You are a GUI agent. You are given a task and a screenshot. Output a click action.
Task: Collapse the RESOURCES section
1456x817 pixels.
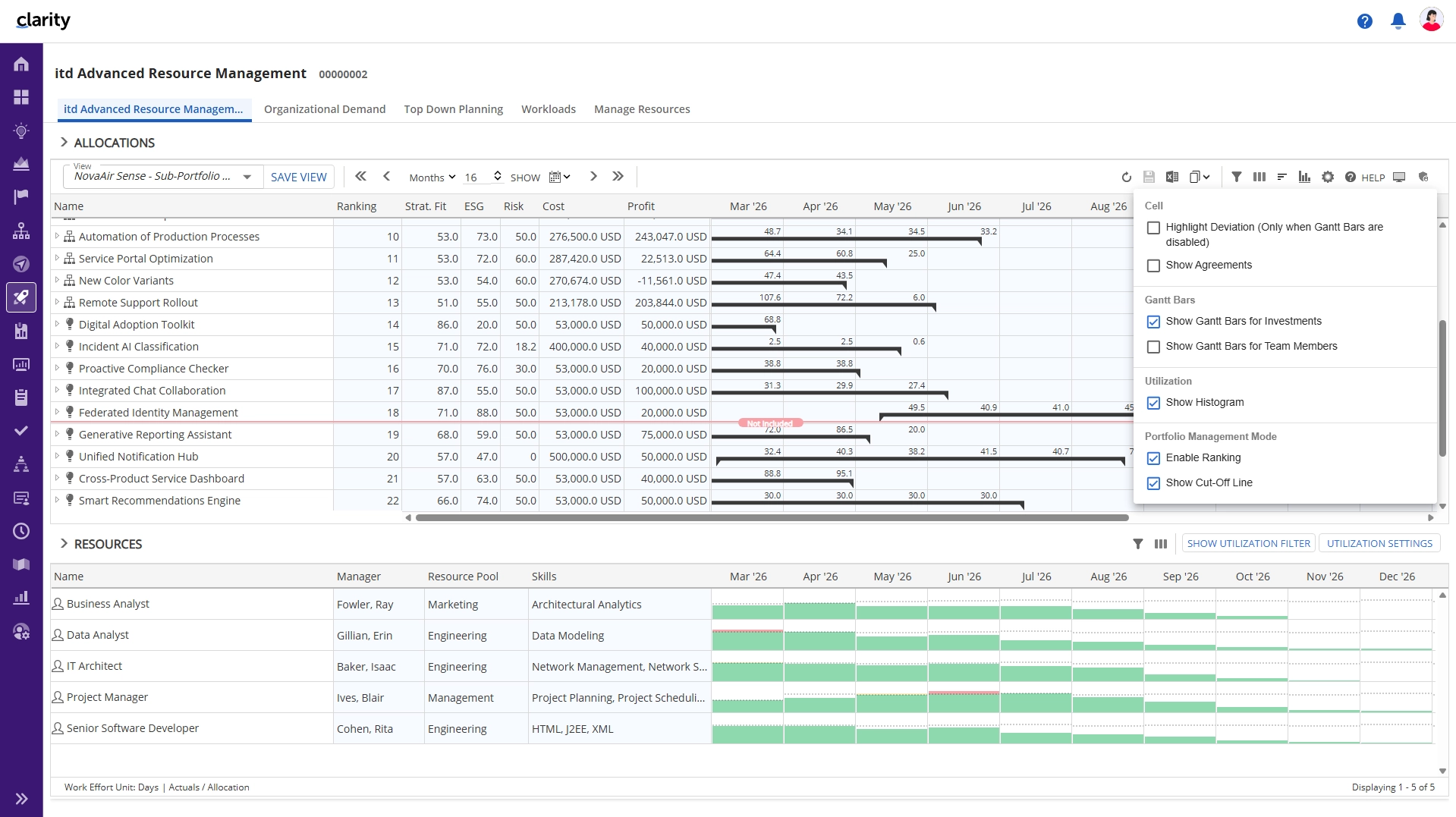(64, 543)
